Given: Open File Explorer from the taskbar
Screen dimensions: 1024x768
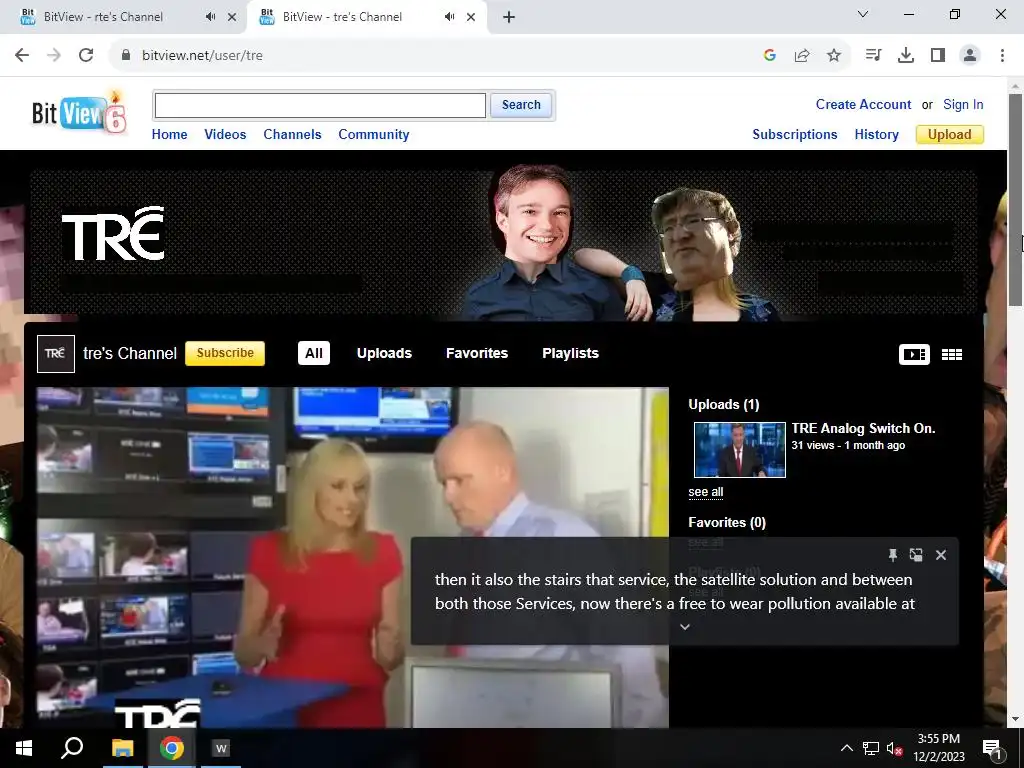Looking at the screenshot, I should [122, 748].
